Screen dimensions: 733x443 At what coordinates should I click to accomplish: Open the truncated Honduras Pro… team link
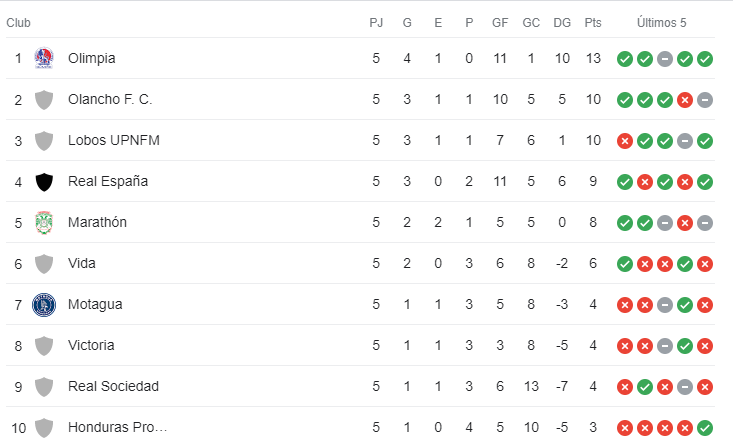pos(117,427)
